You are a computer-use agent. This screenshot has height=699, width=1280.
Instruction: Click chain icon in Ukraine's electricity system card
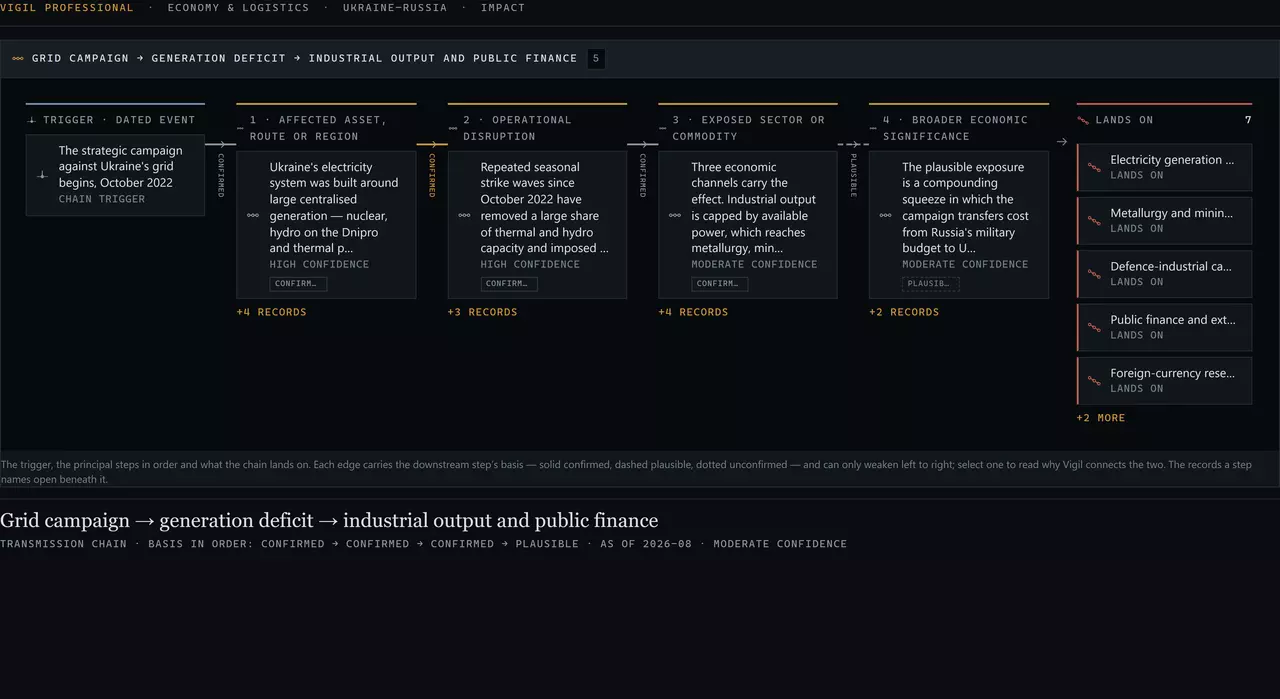(x=253, y=215)
